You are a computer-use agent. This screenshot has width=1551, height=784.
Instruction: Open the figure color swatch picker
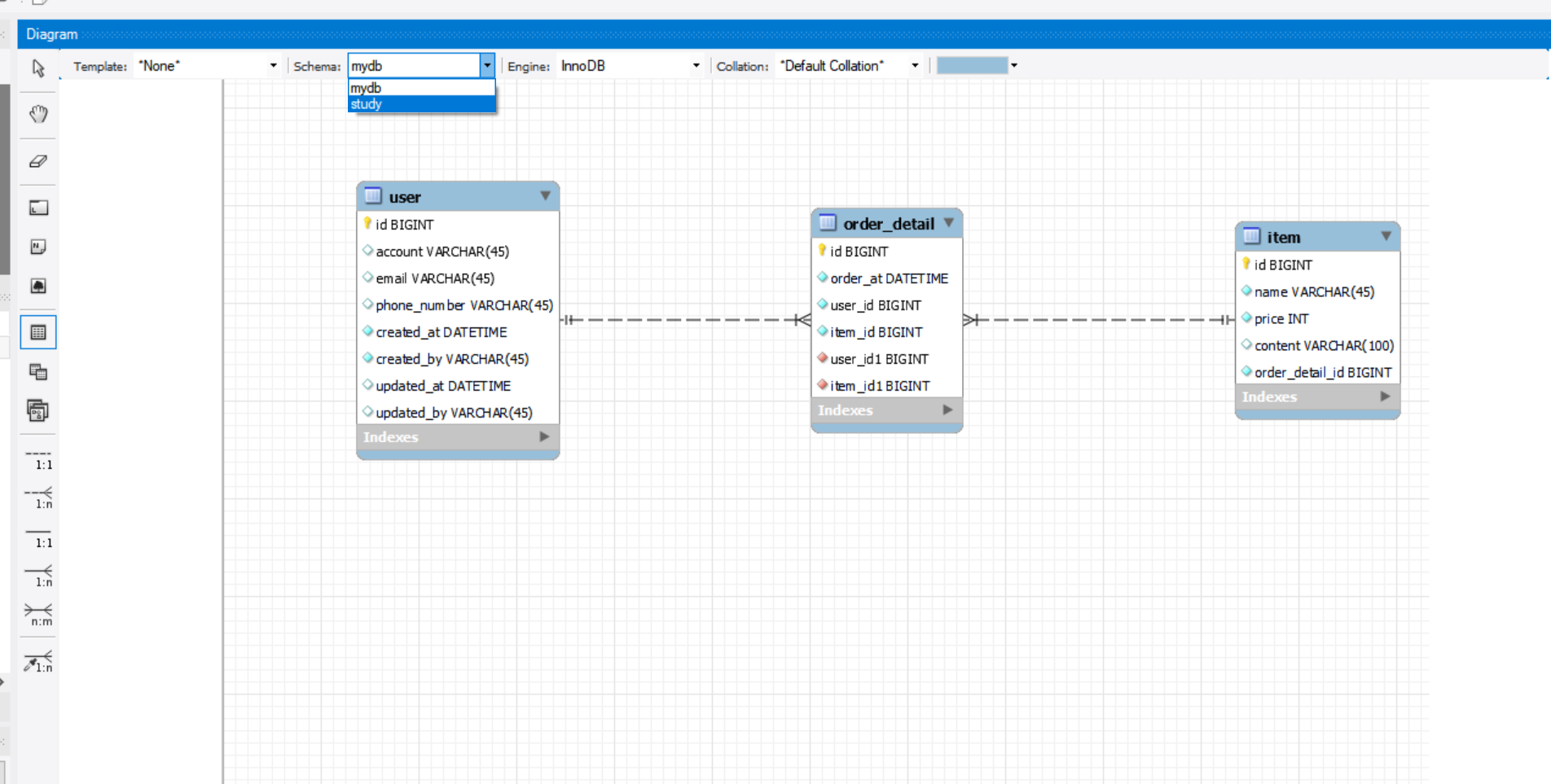[x=1014, y=65]
